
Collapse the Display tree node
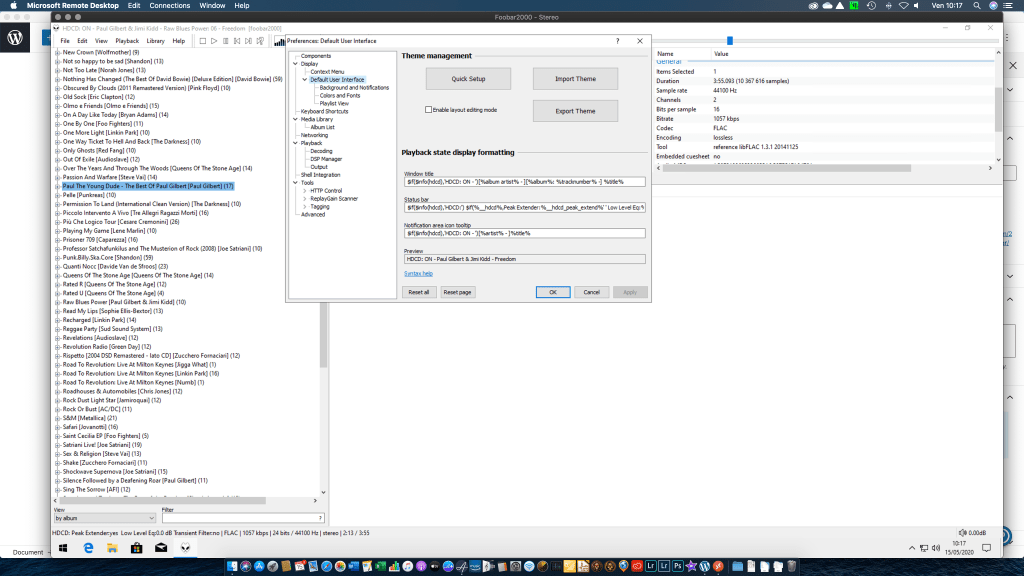click(x=292, y=64)
